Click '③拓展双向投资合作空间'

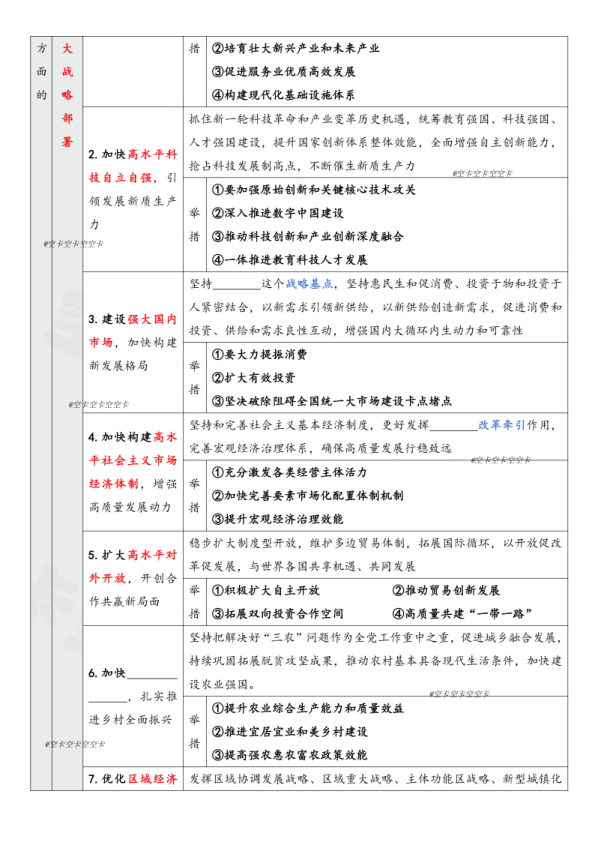point(277,614)
